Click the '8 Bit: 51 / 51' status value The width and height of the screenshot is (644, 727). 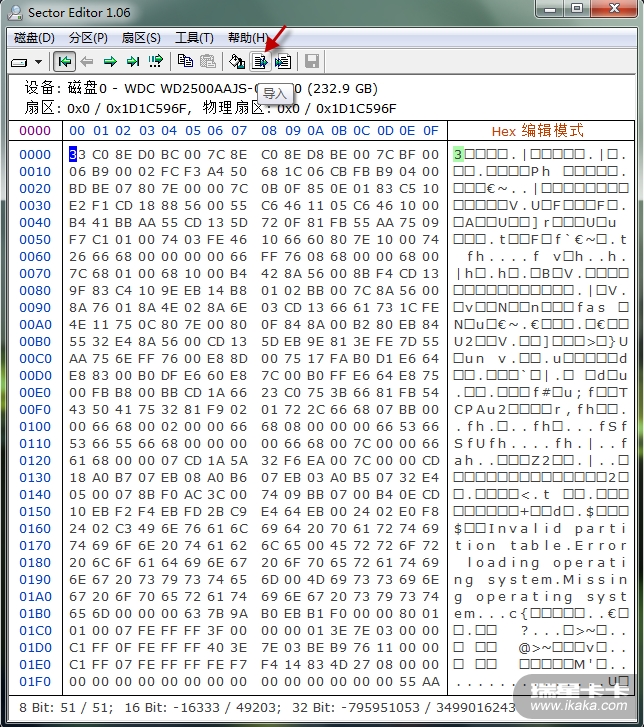click(x=66, y=708)
